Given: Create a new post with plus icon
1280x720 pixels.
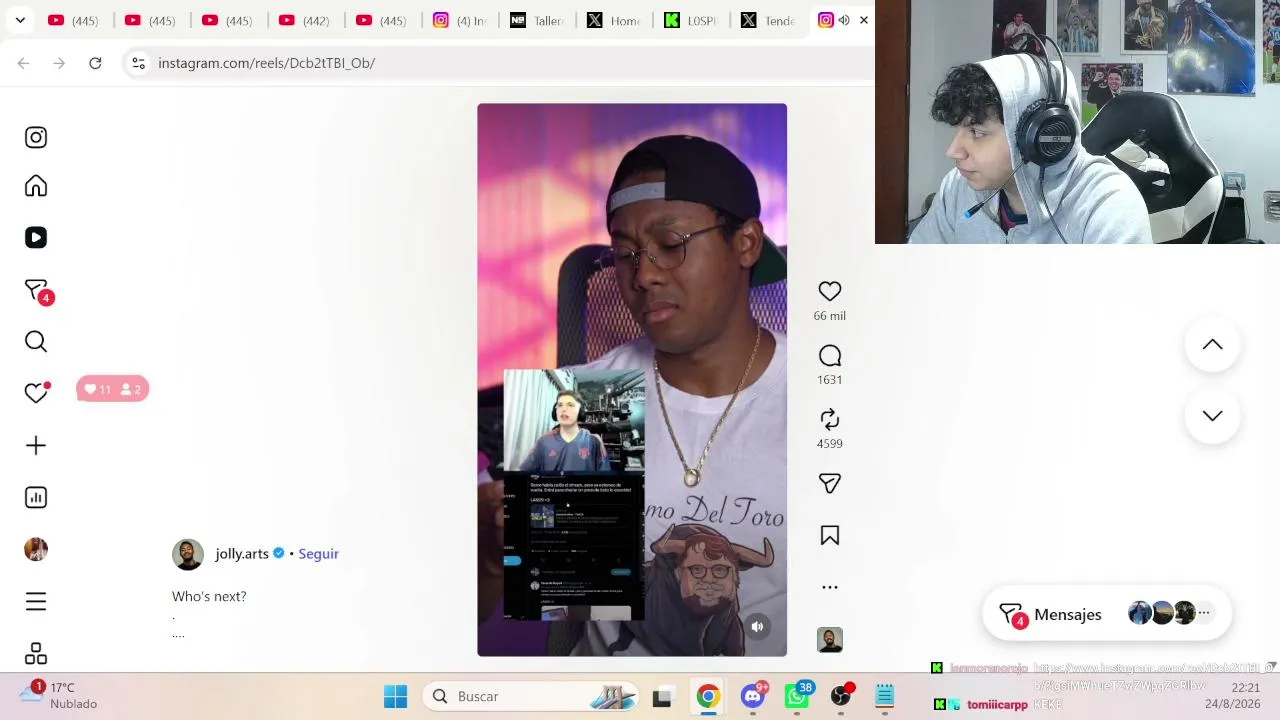Looking at the screenshot, I should tap(36, 445).
